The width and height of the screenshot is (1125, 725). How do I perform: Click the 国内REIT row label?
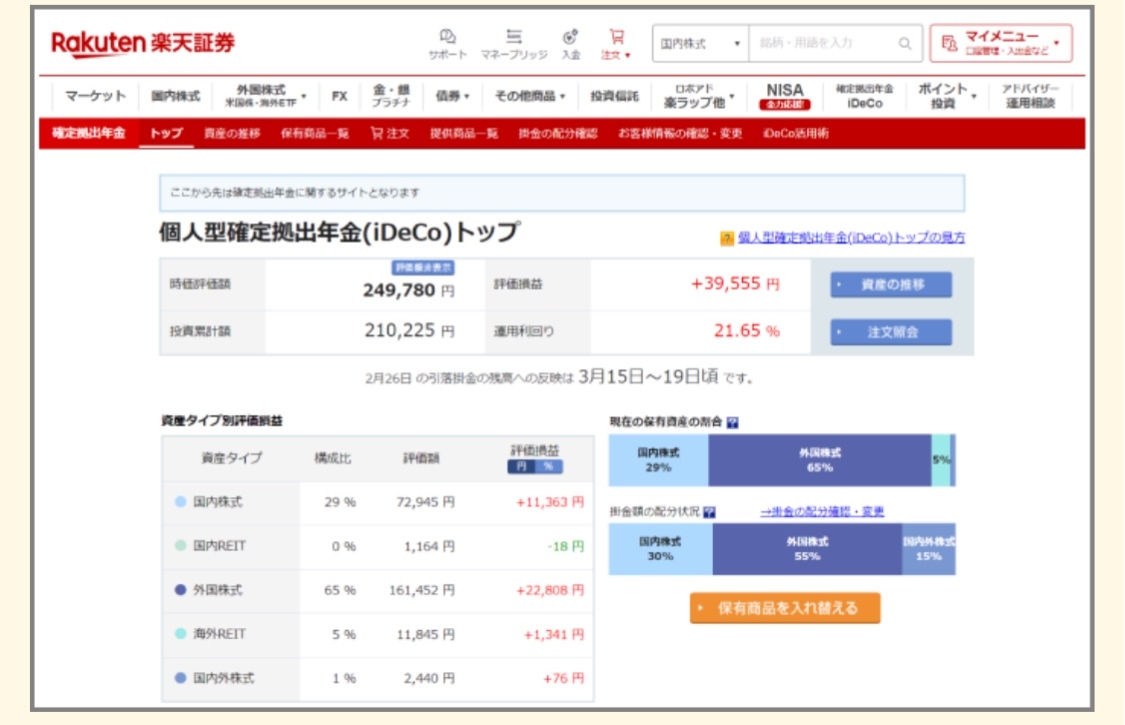(220, 546)
